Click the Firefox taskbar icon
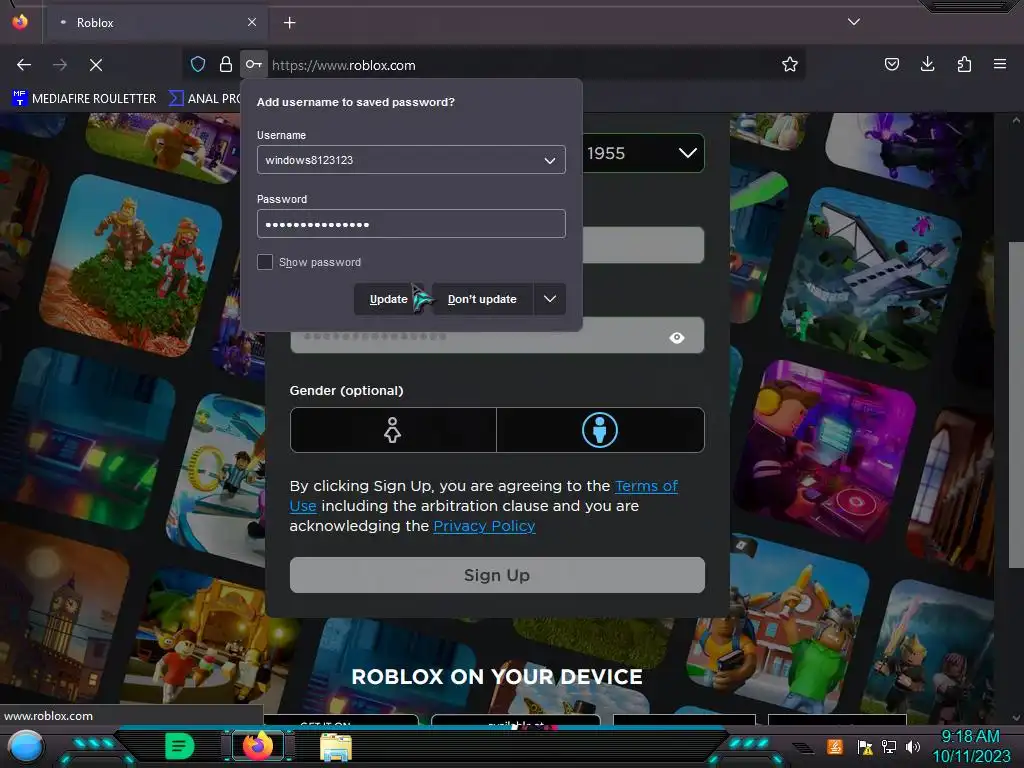This screenshot has width=1024, height=768. [258, 746]
